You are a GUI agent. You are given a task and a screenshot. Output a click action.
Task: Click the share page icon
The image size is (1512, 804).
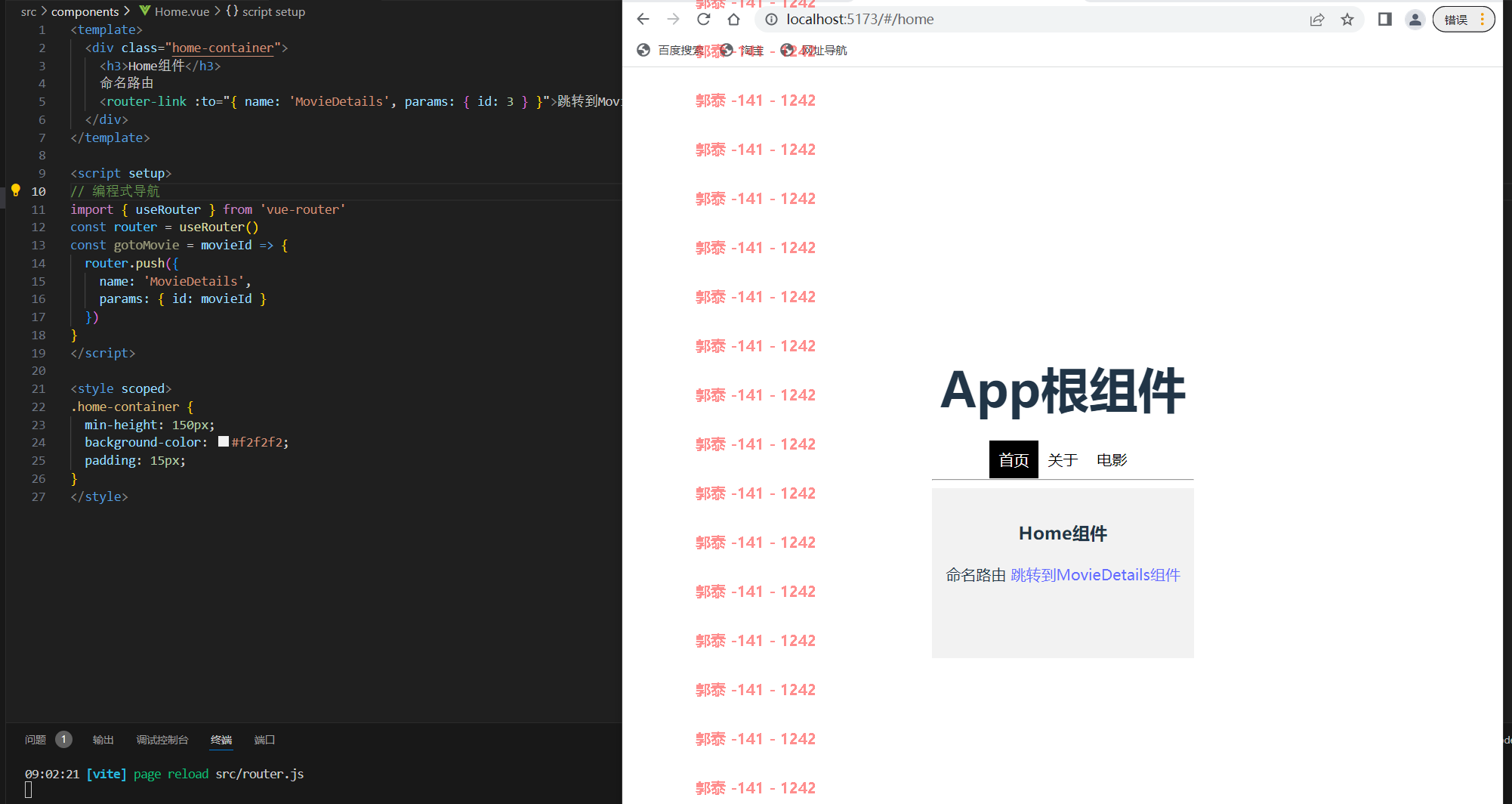(x=1317, y=20)
